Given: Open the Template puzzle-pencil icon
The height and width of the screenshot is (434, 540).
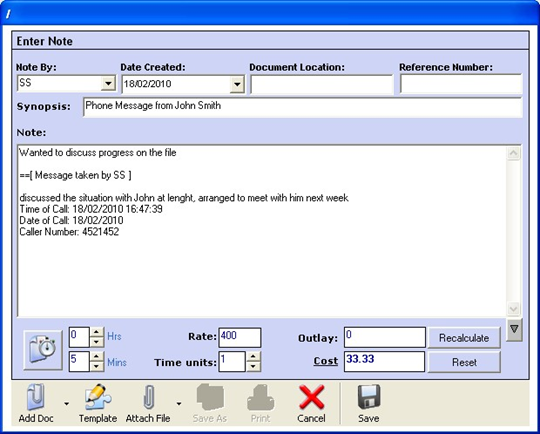Looking at the screenshot, I should [98, 397].
